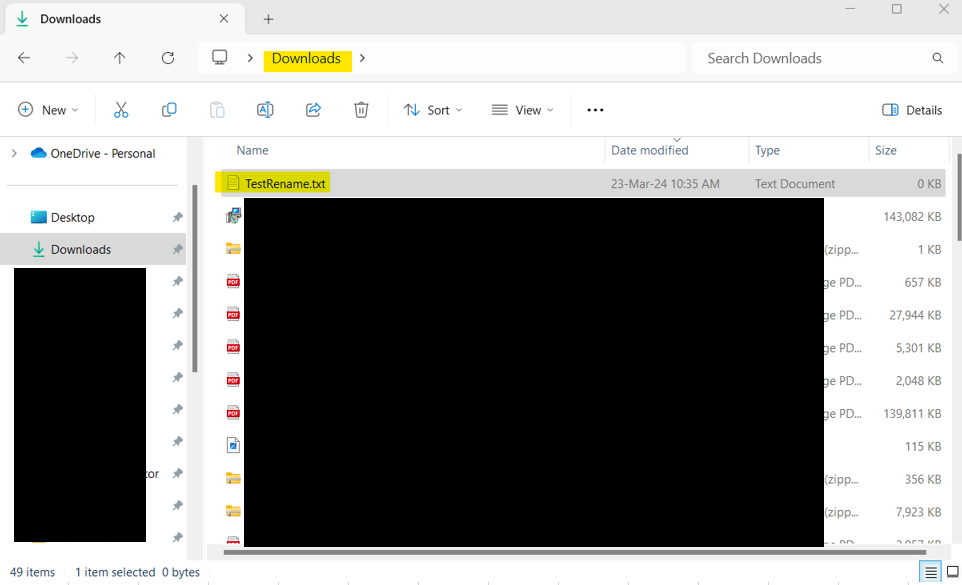Viewport: 962px width, 585px height.
Task: Select the 7,923 KB zipped folder icon
Action: (x=233, y=511)
